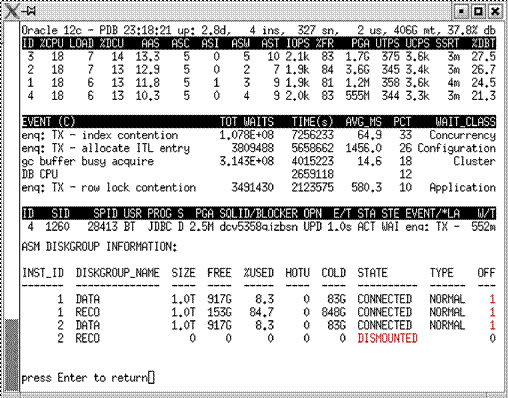Select the WAIT_CLASS column header
Viewport: 508px width, 398px height.
coord(465,122)
